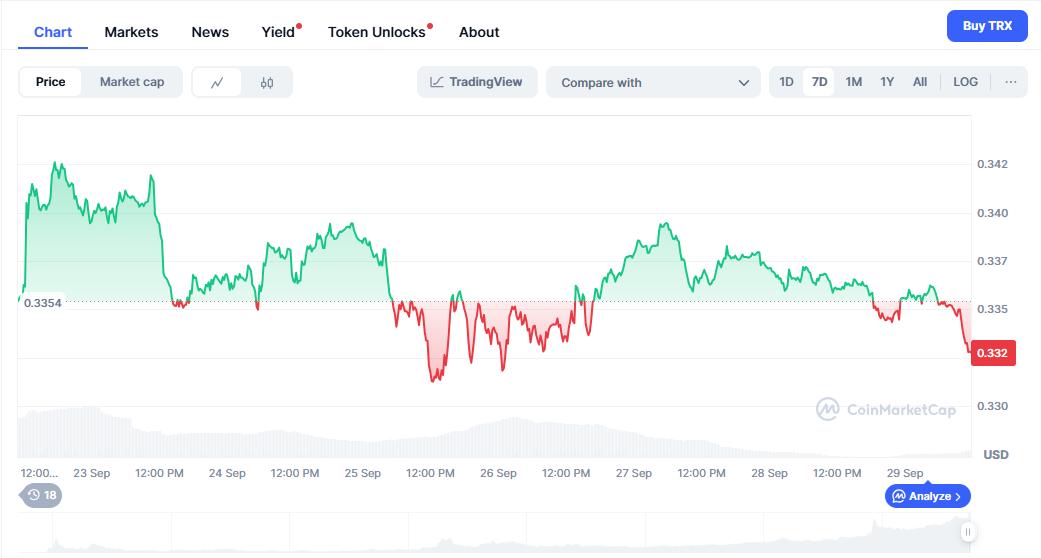Enable LOG scale on chart

click(x=966, y=82)
